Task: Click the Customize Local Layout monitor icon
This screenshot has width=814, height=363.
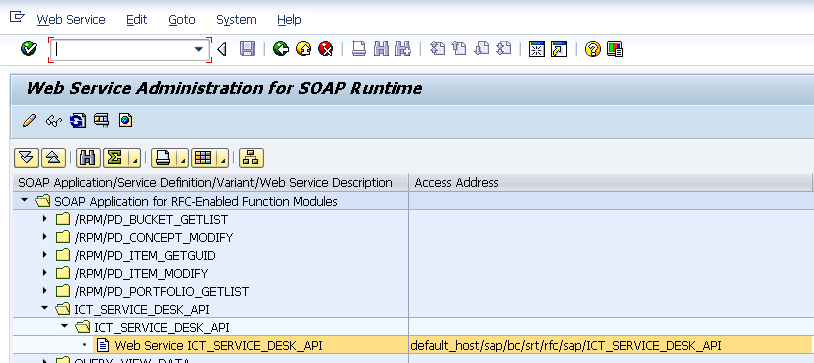Action: pyautogui.click(x=615, y=49)
